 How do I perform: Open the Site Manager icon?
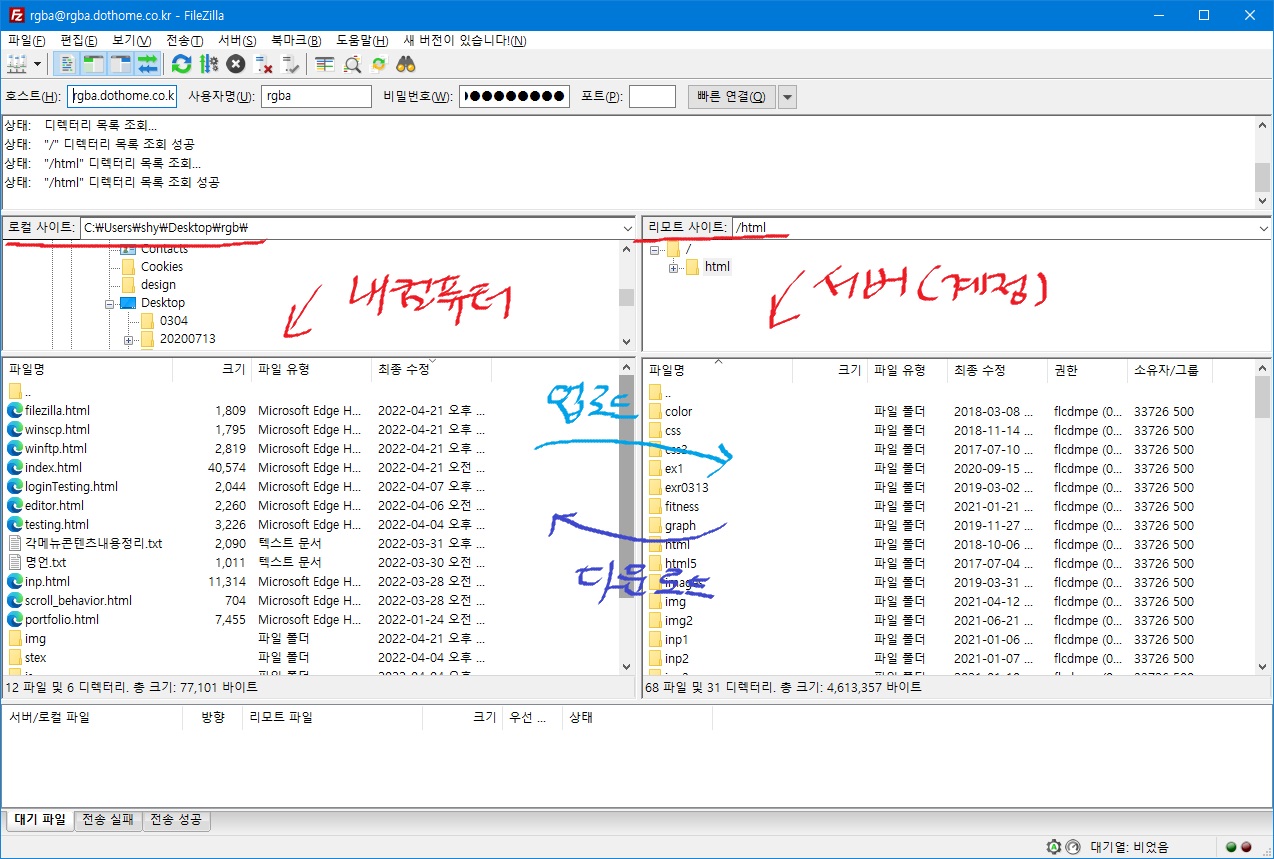[x=17, y=64]
